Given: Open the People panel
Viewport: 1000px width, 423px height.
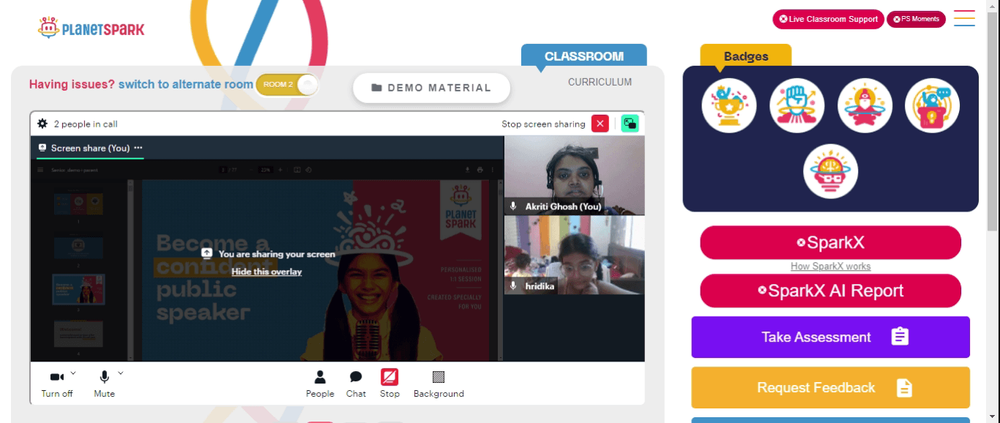Looking at the screenshot, I should coord(320,384).
